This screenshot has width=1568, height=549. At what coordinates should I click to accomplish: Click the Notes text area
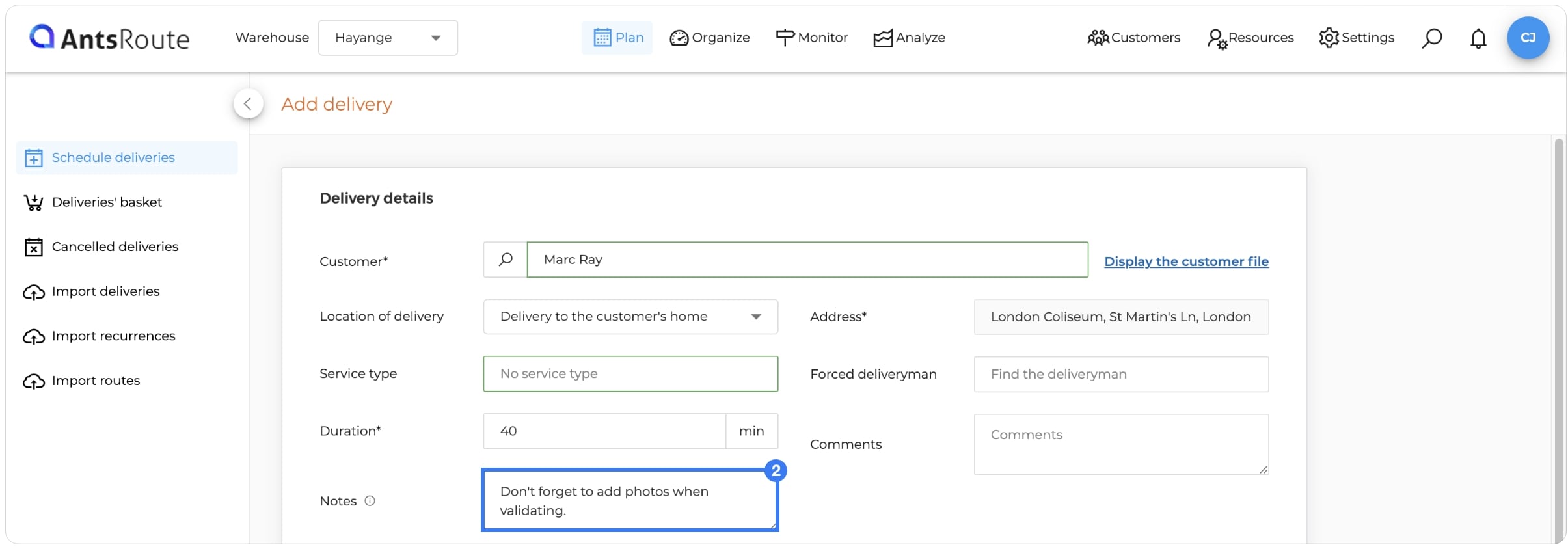(630, 500)
